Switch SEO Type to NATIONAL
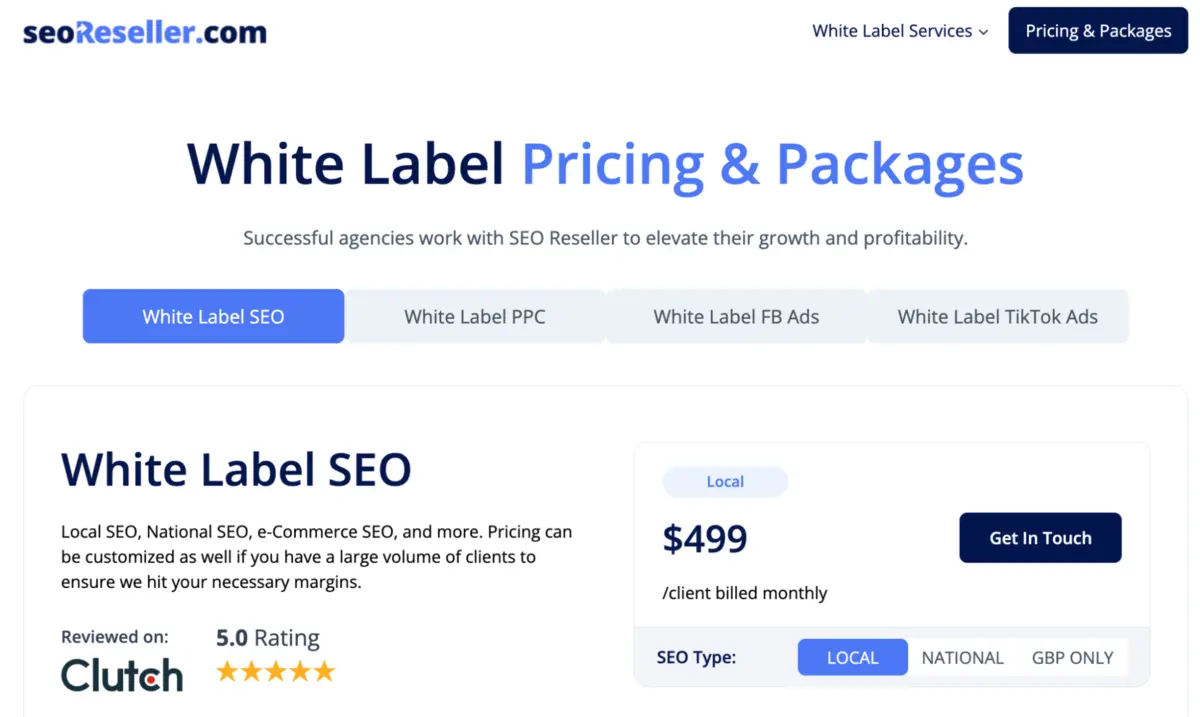Image resolution: width=1200 pixels, height=717 pixels. tap(962, 657)
